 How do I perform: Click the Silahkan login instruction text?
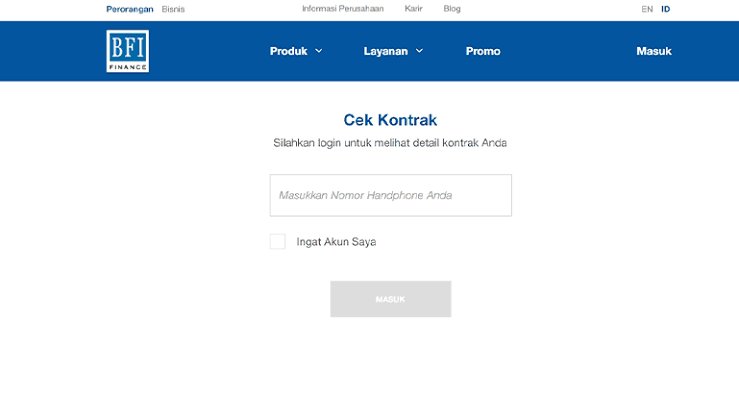point(390,143)
